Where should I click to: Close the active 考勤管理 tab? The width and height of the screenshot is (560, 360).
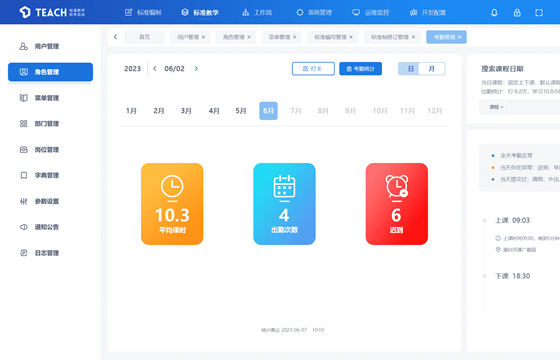[460, 37]
